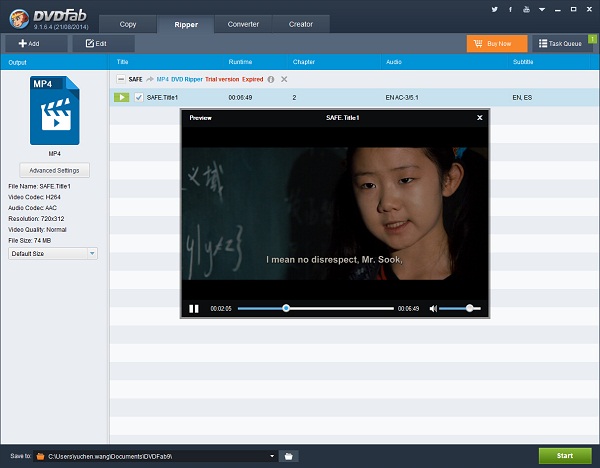Click the Runtime column header
This screenshot has width=600, height=468.
click(x=240, y=62)
